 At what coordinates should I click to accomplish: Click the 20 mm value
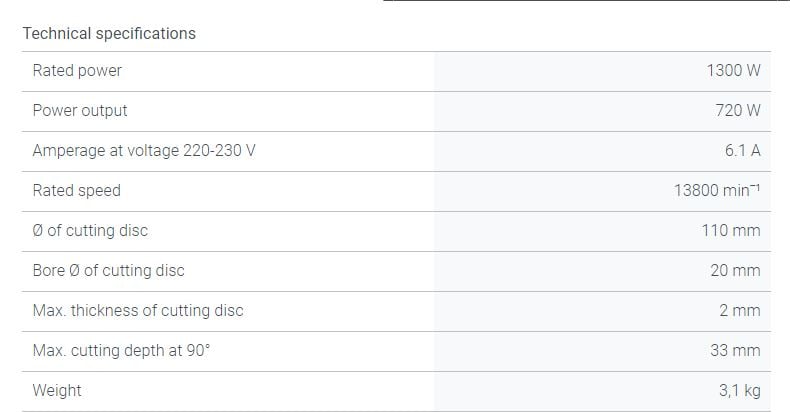tap(735, 271)
